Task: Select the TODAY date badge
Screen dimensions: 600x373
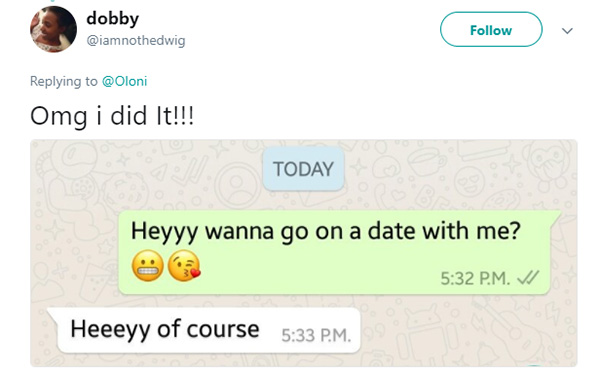Action: point(303,169)
